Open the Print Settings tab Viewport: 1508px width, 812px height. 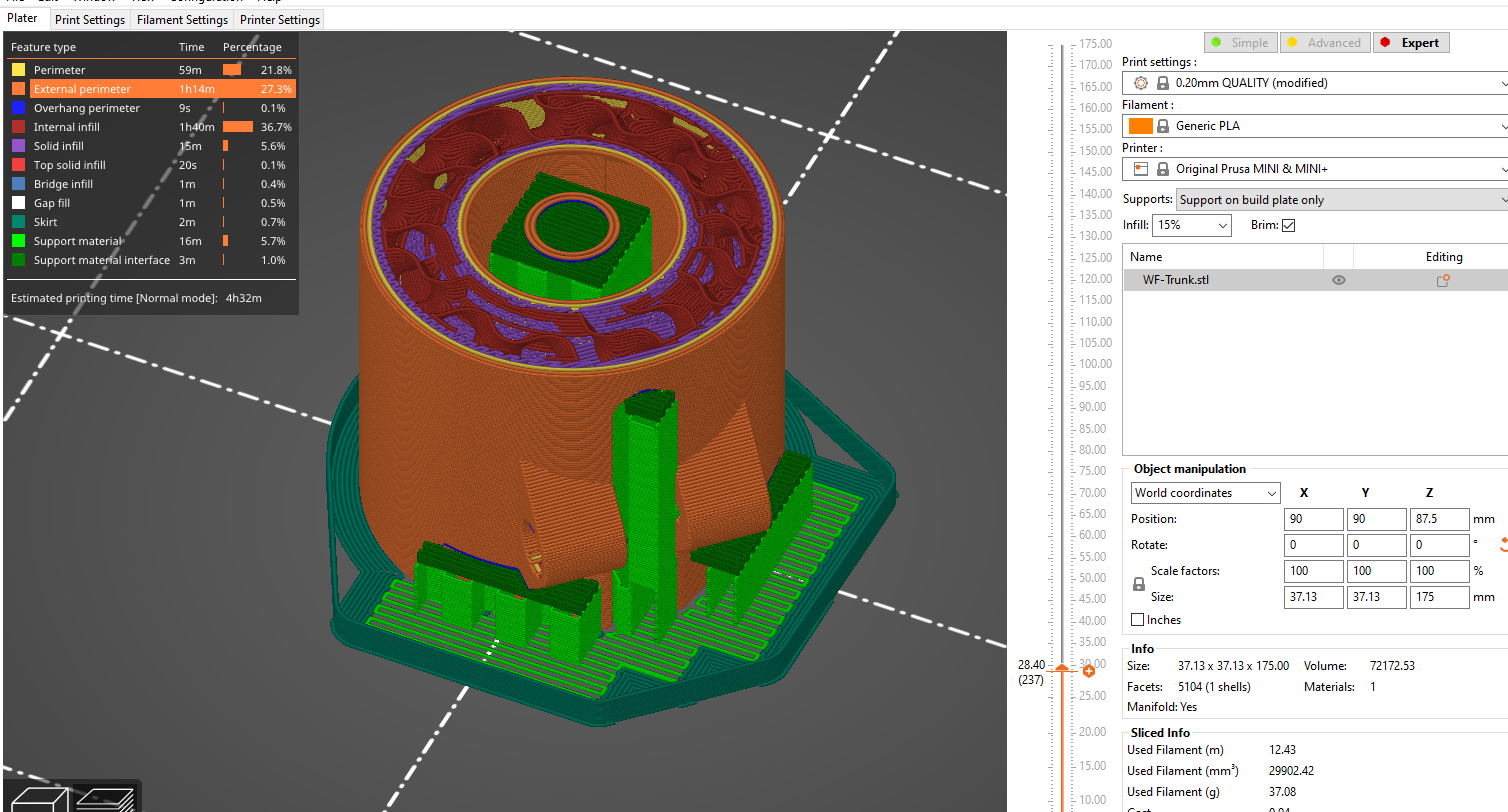click(90, 20)
